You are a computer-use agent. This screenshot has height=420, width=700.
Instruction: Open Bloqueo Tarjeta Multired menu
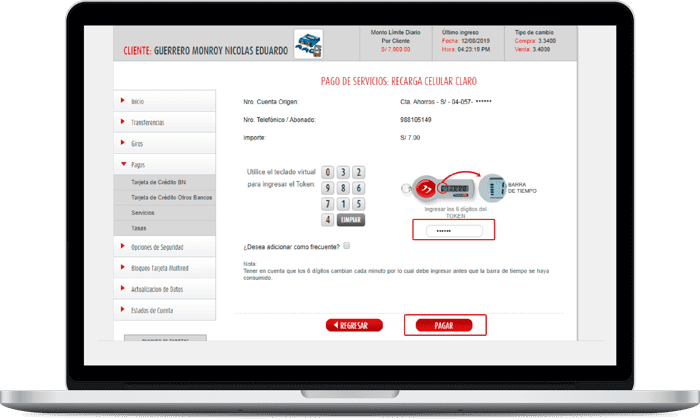coord(165,268)
